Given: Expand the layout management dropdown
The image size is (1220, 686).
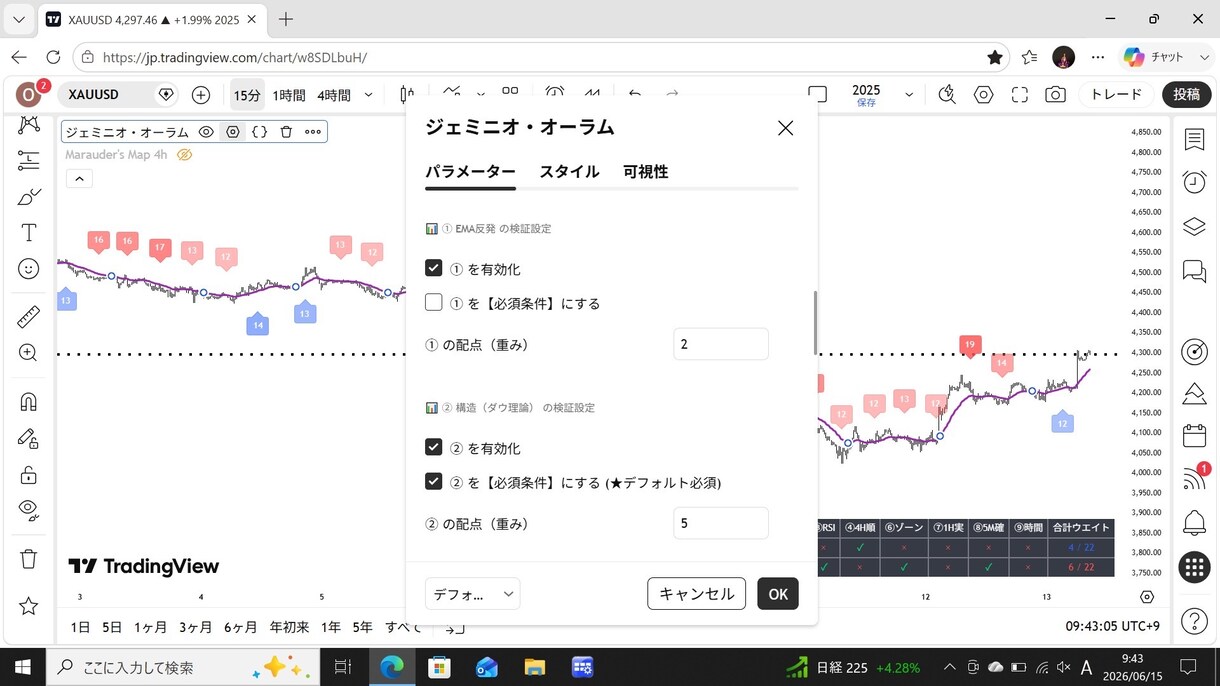Looking at the screenshot, I should [x=909, y=95].
